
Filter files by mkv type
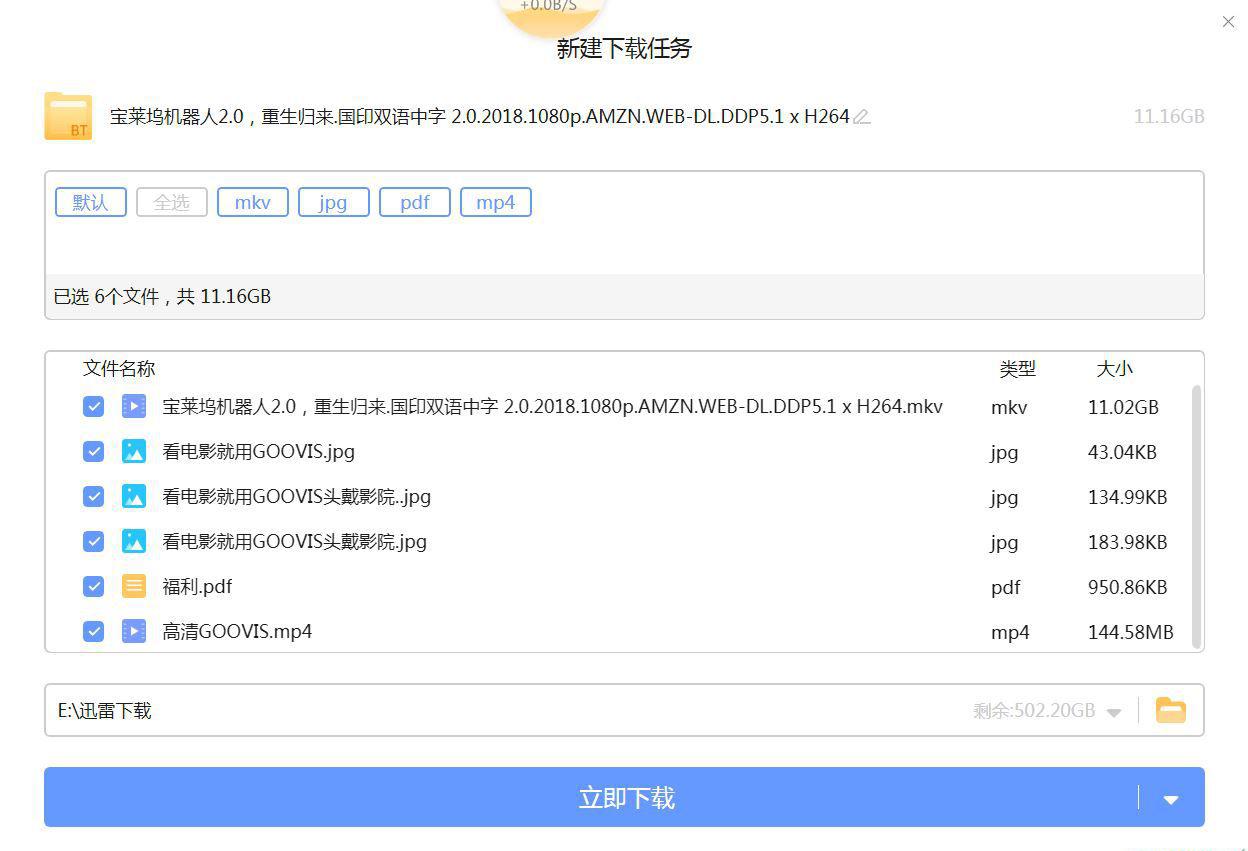coord(253,202)
